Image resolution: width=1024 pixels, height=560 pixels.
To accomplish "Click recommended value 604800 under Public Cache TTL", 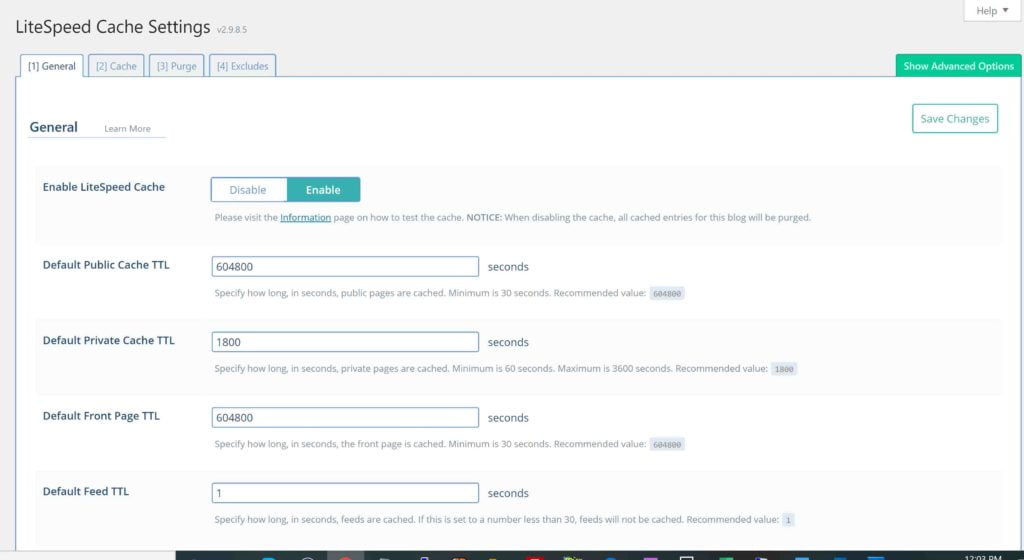I will coord(667,294).
